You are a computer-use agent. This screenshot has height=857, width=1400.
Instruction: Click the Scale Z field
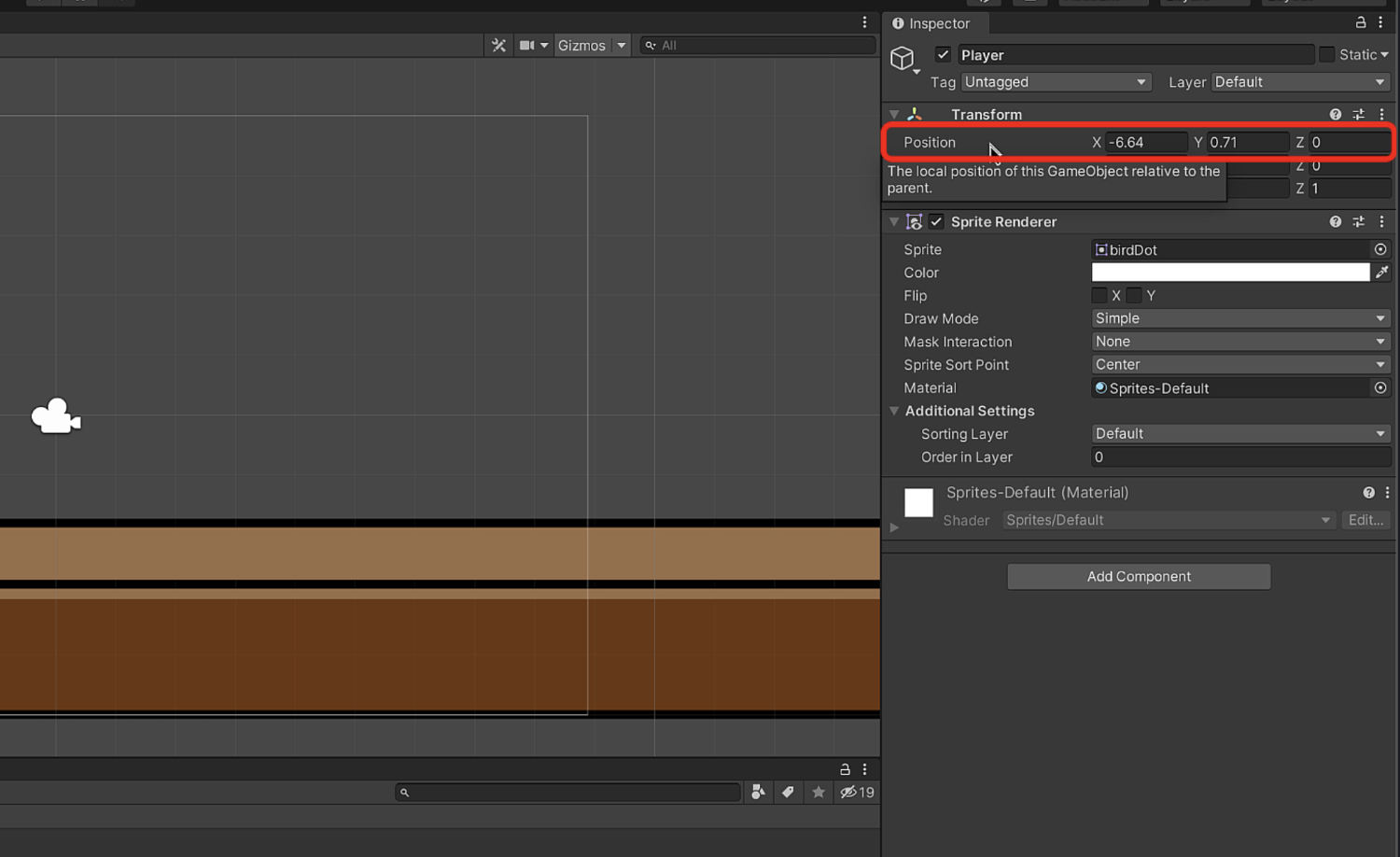1350,189
